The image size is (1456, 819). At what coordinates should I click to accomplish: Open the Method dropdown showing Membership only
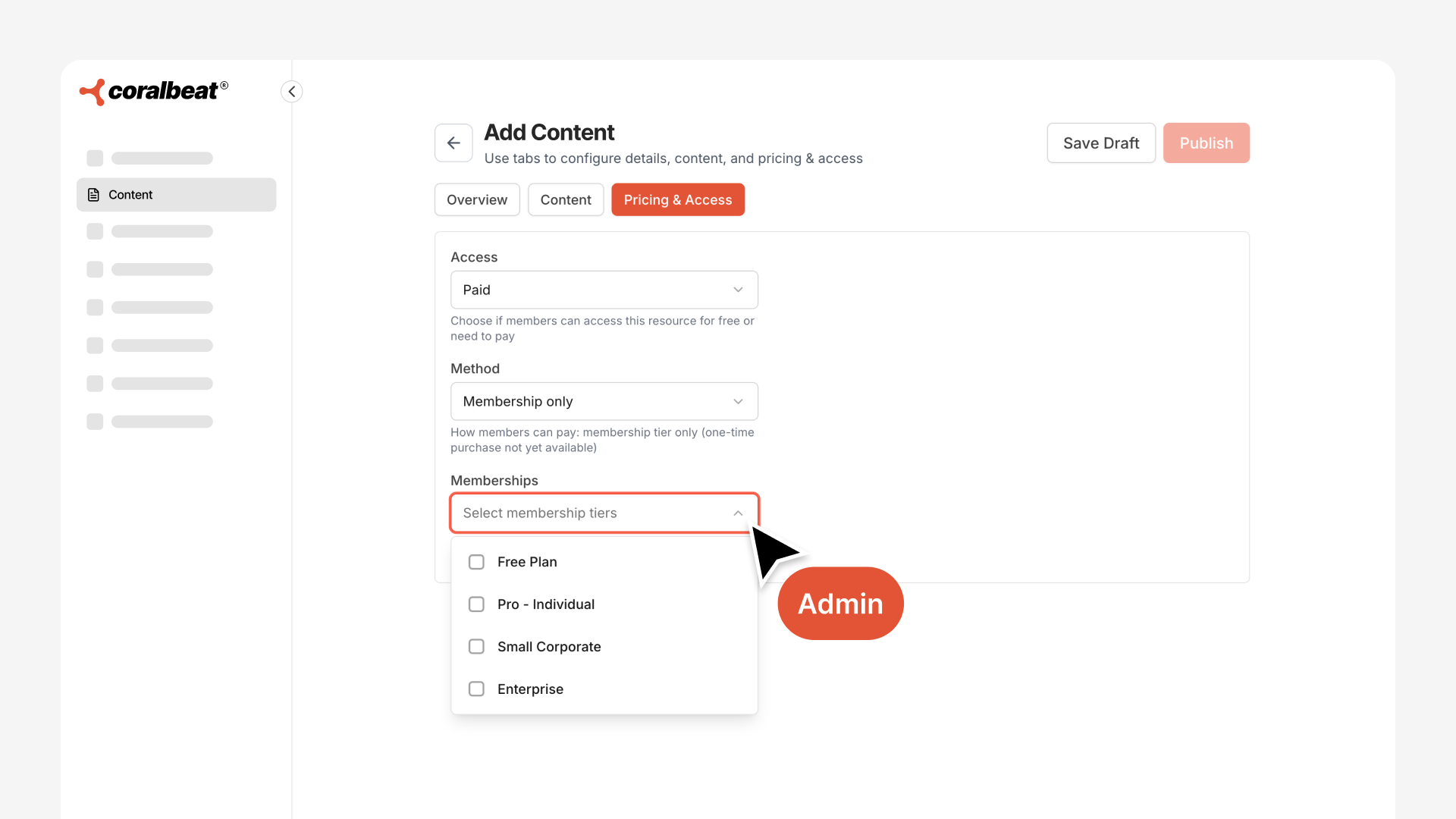tap(604, 401)
